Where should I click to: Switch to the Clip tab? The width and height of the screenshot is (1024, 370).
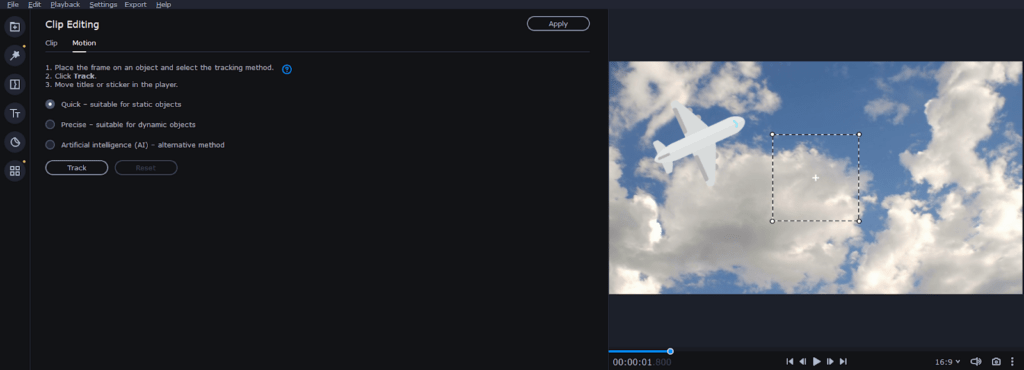click(51, 43)
